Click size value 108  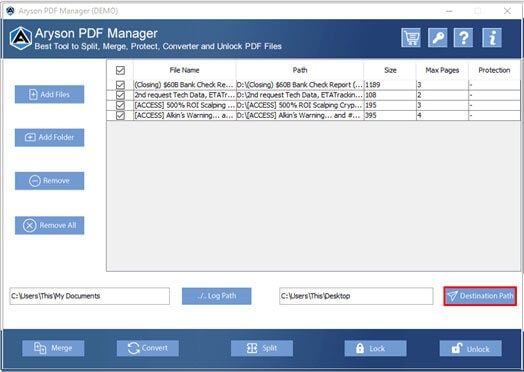371,95
